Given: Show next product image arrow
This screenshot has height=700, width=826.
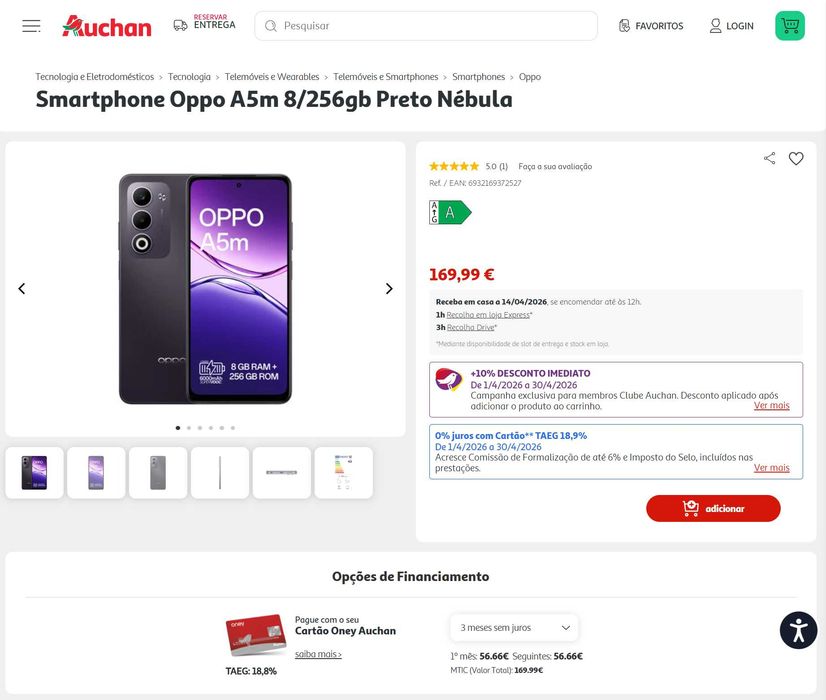Looking at the screenshot, I should pos(389,289).
